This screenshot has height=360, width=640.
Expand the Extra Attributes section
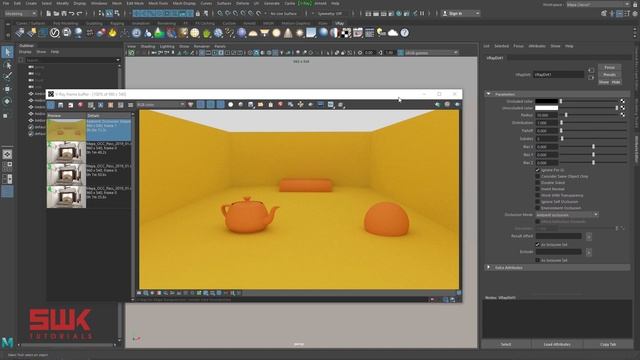(x=488, y=267)
